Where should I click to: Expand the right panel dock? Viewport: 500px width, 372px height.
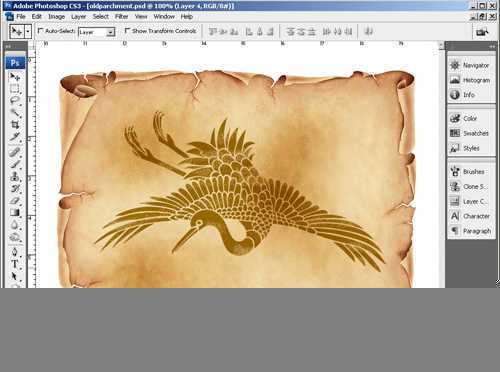(492, 46)
